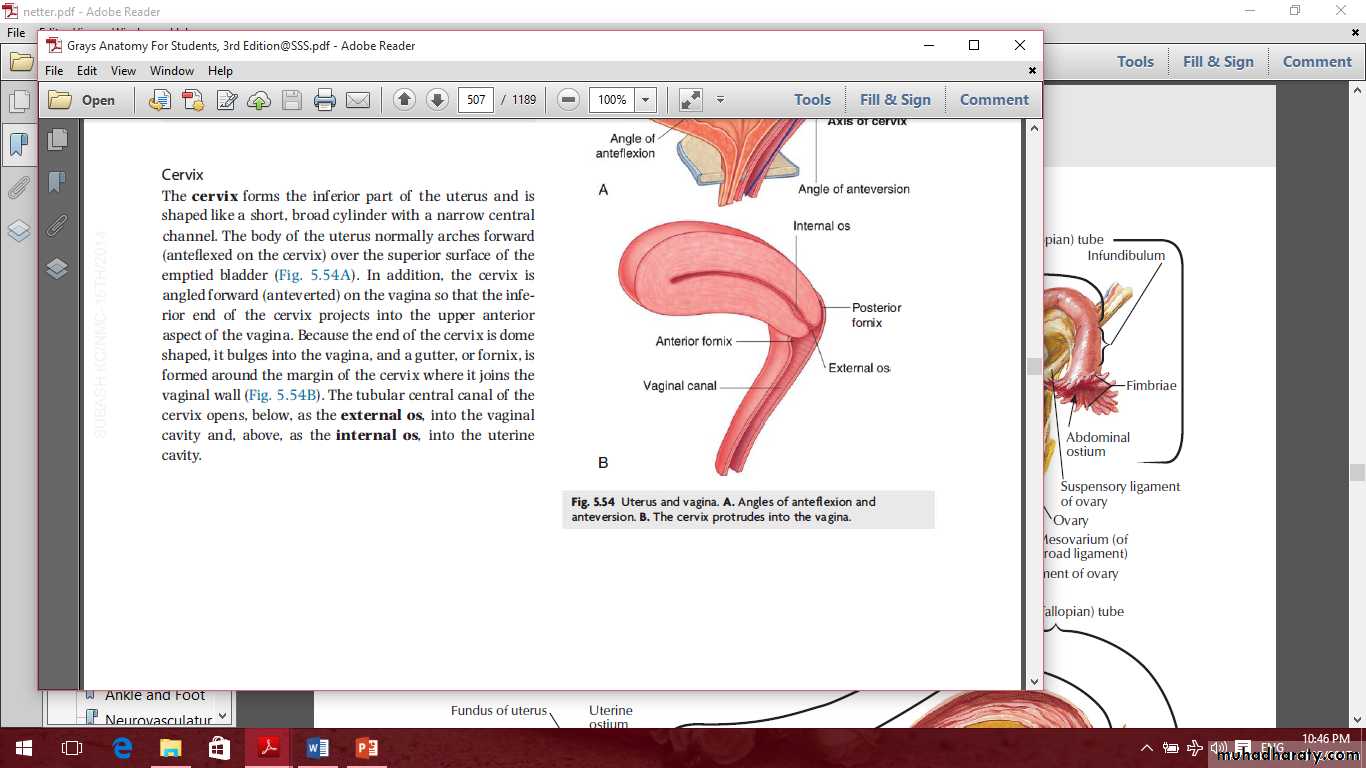Go to previous page with up arrow

click(x=404, y=100)
